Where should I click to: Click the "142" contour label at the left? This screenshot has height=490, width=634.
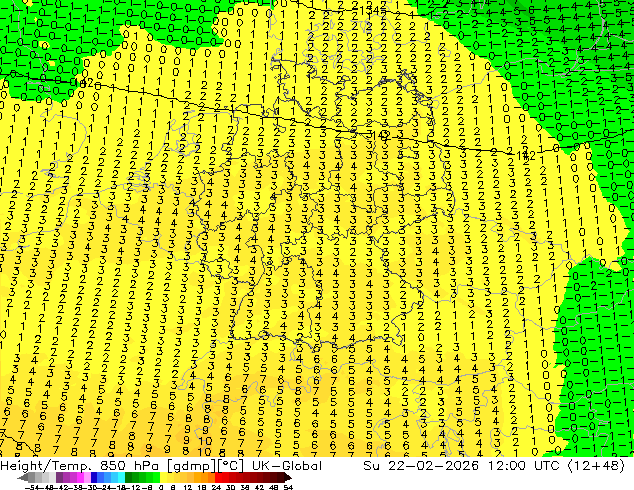point(85,83)
